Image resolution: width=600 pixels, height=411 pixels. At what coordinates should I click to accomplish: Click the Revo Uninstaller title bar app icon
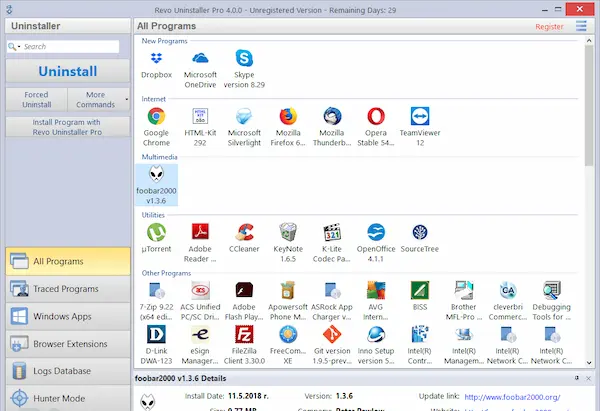click(x=9, y=10)
